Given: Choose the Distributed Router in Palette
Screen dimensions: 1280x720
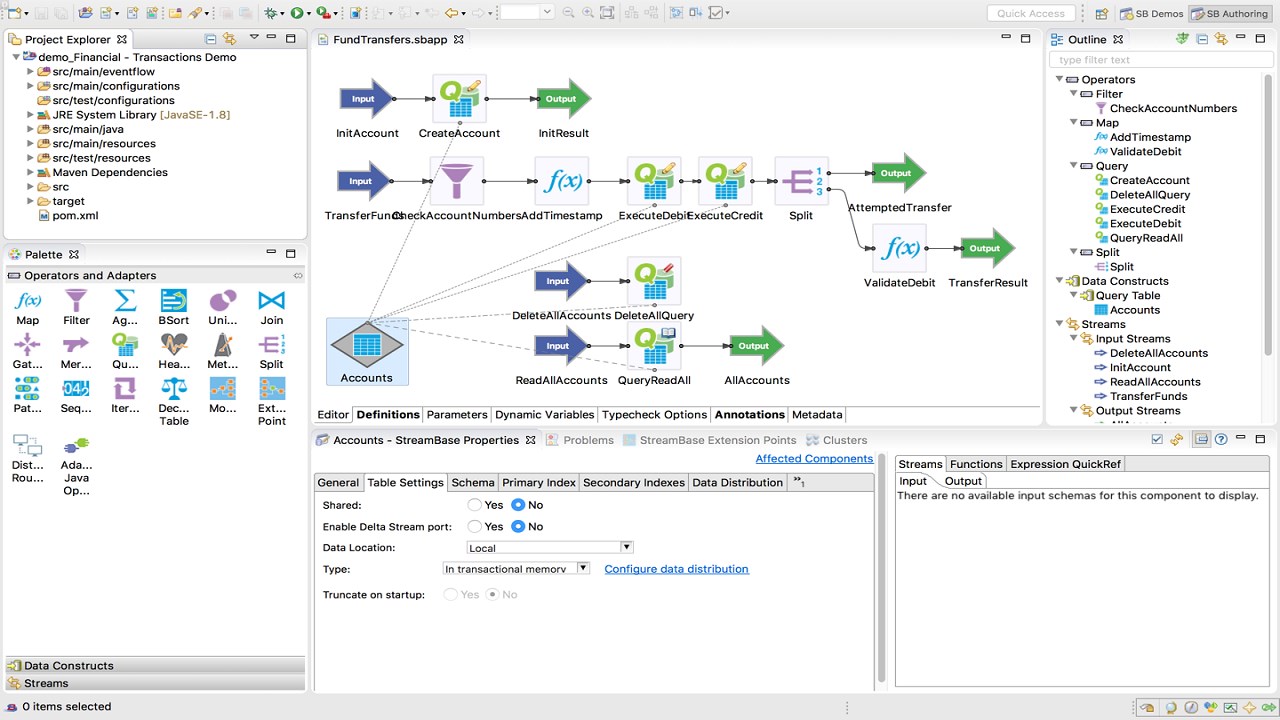Looking at the screenshot, I should [x=27, y=459].
